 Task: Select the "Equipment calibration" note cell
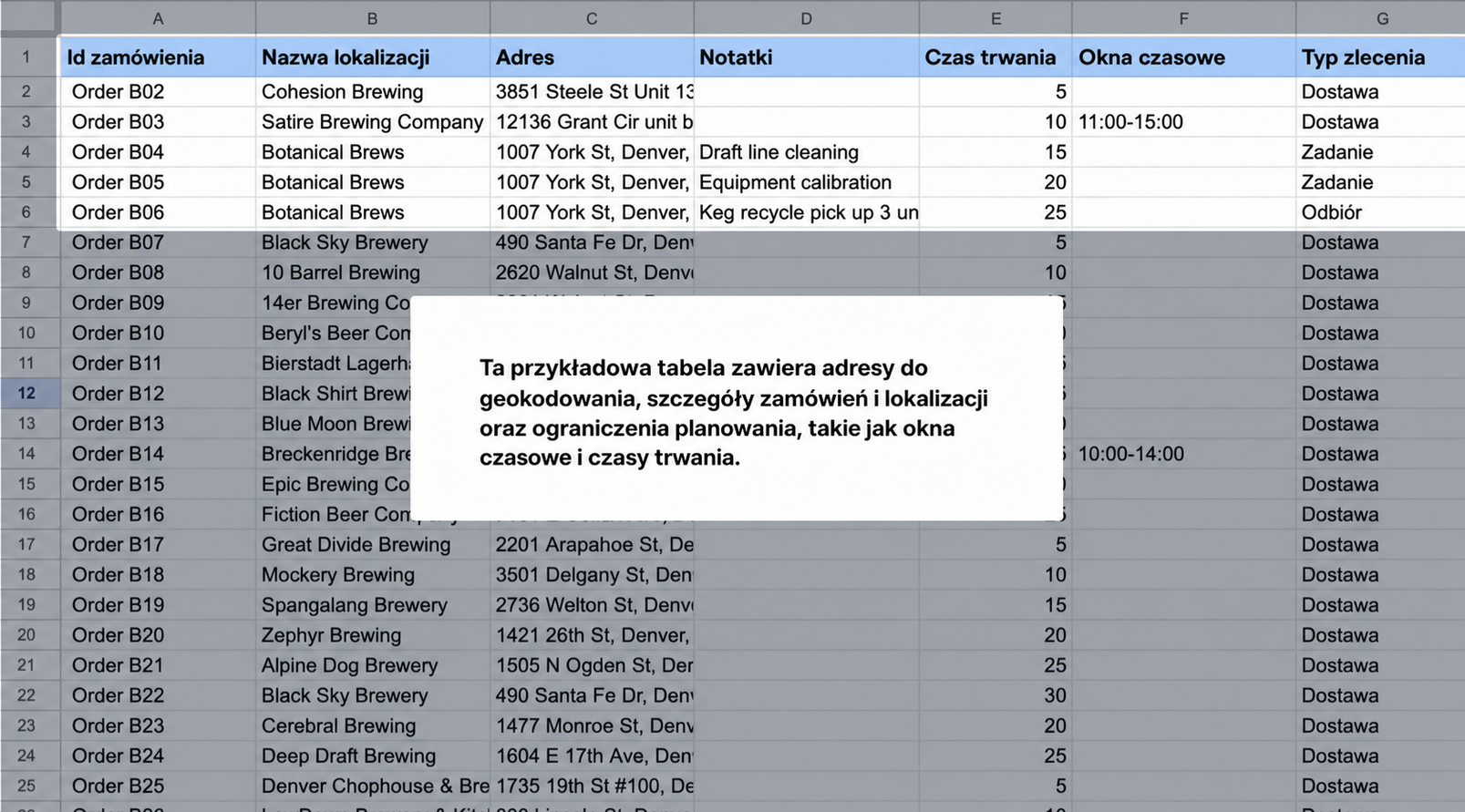coord(806,182)
